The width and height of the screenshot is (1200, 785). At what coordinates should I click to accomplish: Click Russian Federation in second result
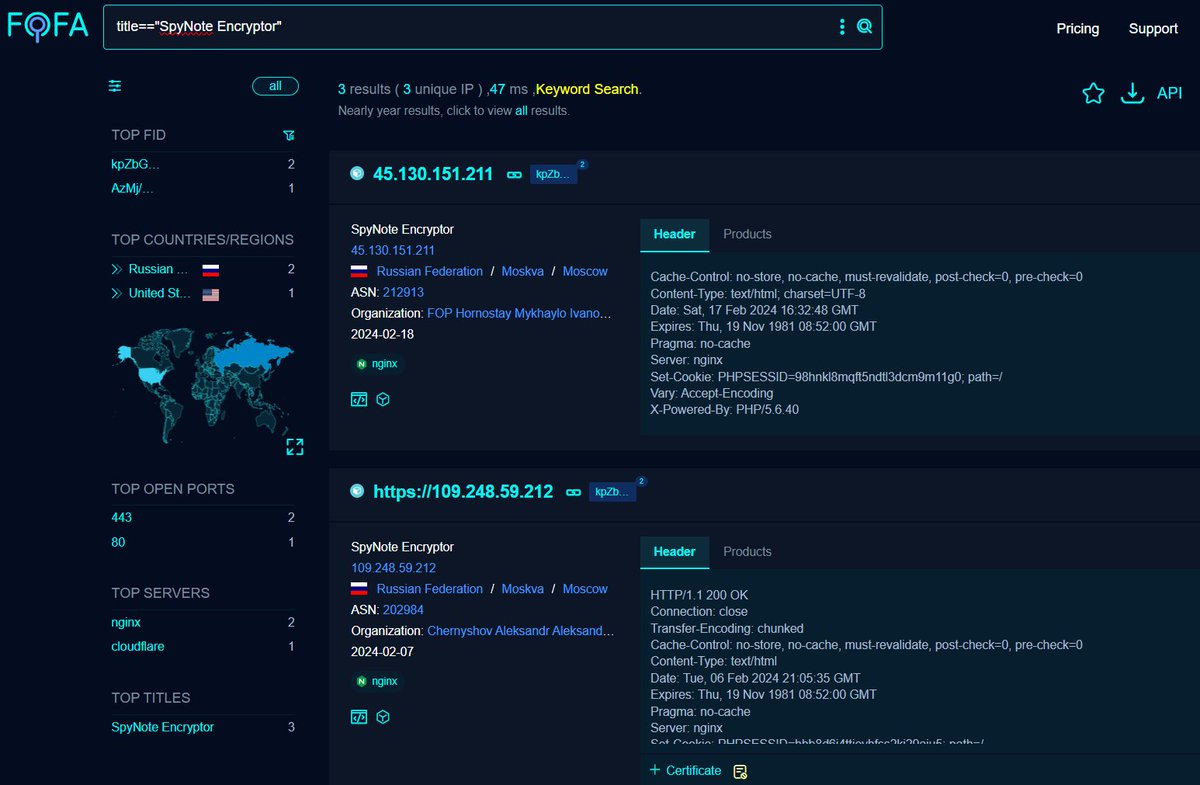click(430, 589)
